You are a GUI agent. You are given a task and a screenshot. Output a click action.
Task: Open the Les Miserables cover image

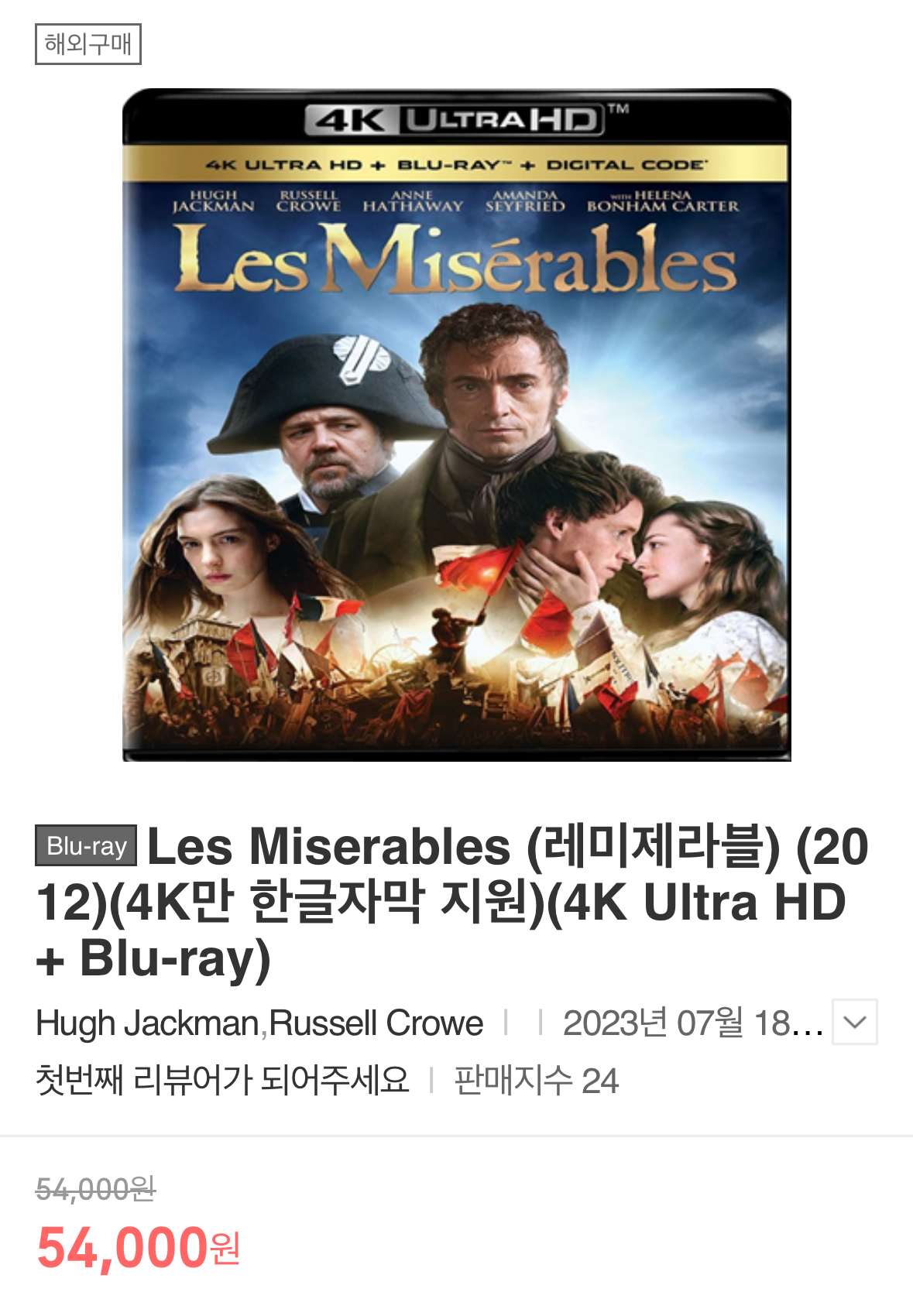457,425
